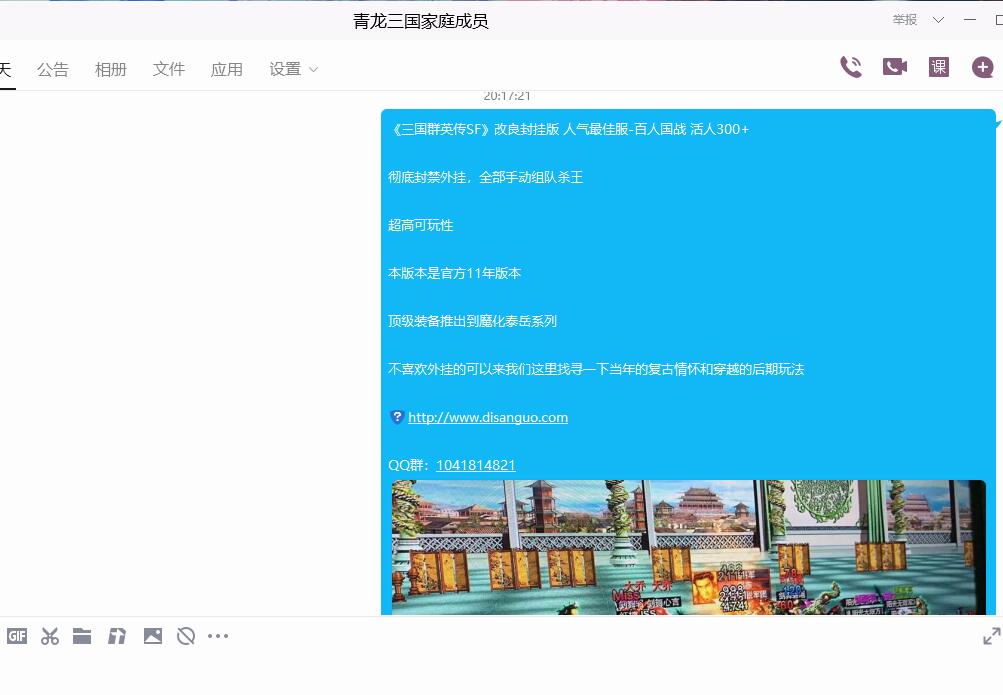This screenshot has width=1003, height=695.
Task: Open the disanguo.com link
Action: click(x=488, y=418)
